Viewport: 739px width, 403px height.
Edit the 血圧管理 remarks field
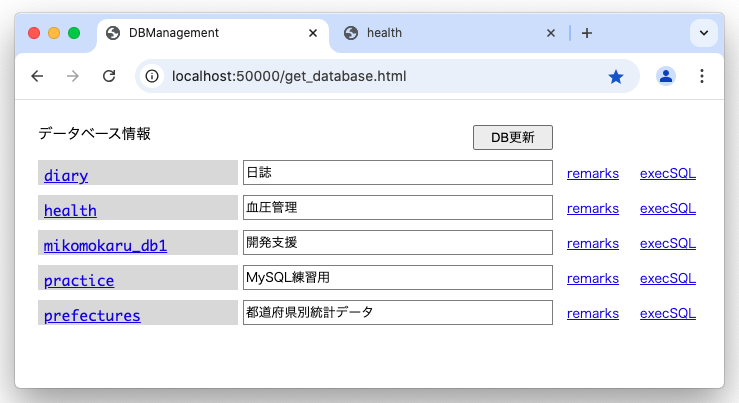[x=398, y=207]
